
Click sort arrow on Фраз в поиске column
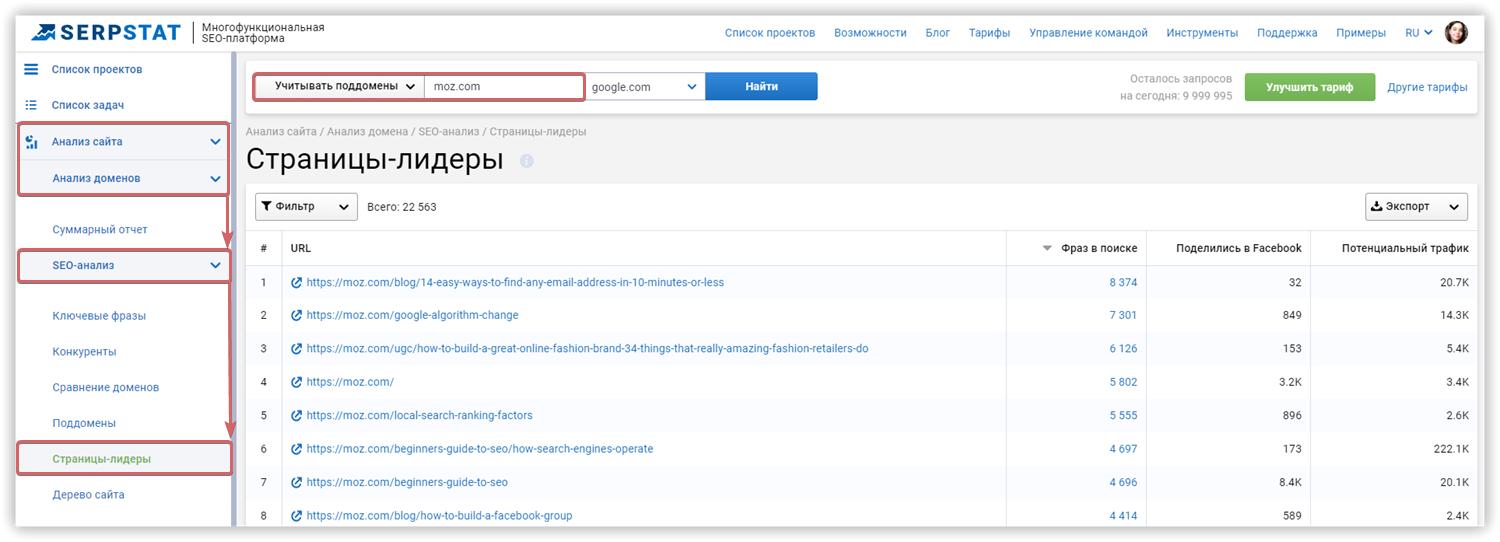click(1048, 248)
